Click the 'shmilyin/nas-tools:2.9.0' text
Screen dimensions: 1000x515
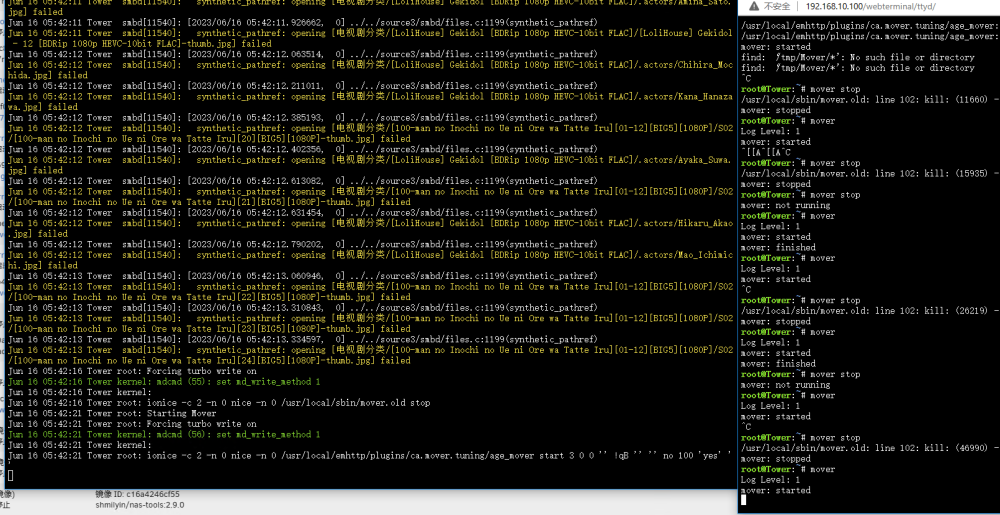pos(140,505)
